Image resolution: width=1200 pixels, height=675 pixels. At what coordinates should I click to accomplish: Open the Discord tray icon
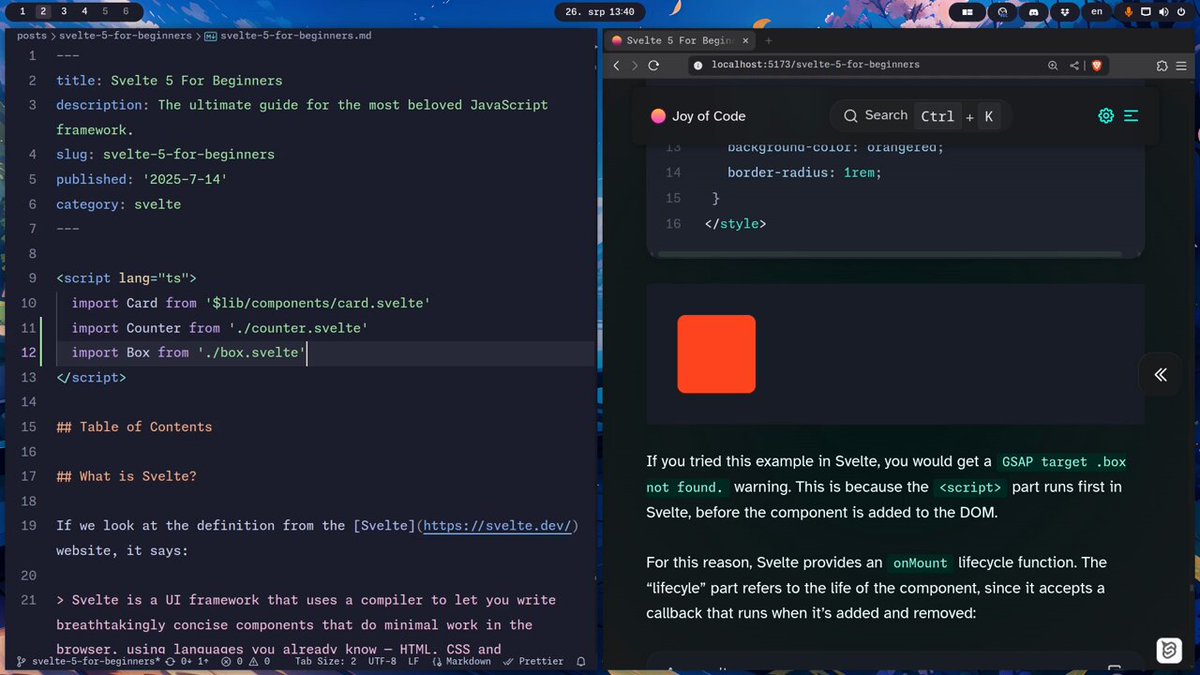click(1034, 12)
